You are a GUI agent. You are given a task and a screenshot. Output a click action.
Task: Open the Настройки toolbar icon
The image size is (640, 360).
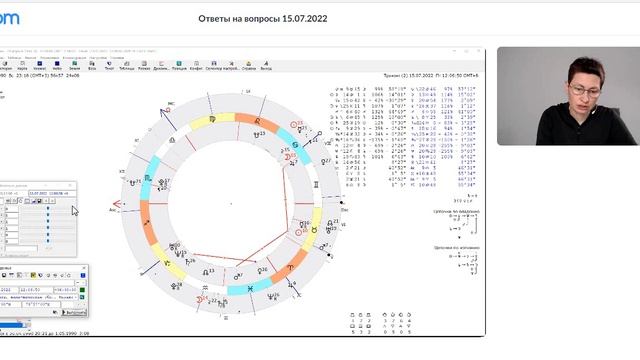pyautogui.click(x=231, y=66)
